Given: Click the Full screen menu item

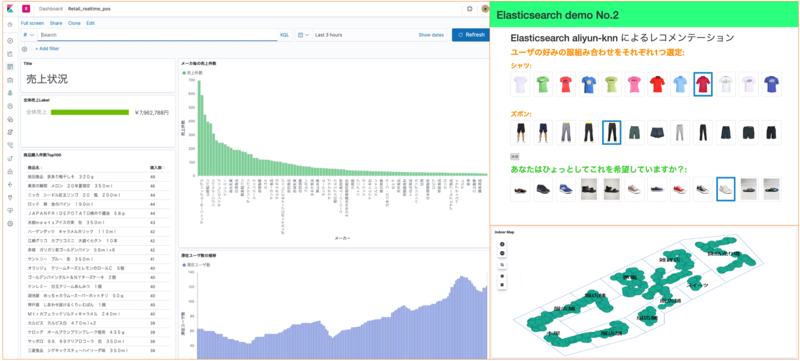Looking at the screenshot, I should [33, 23].
